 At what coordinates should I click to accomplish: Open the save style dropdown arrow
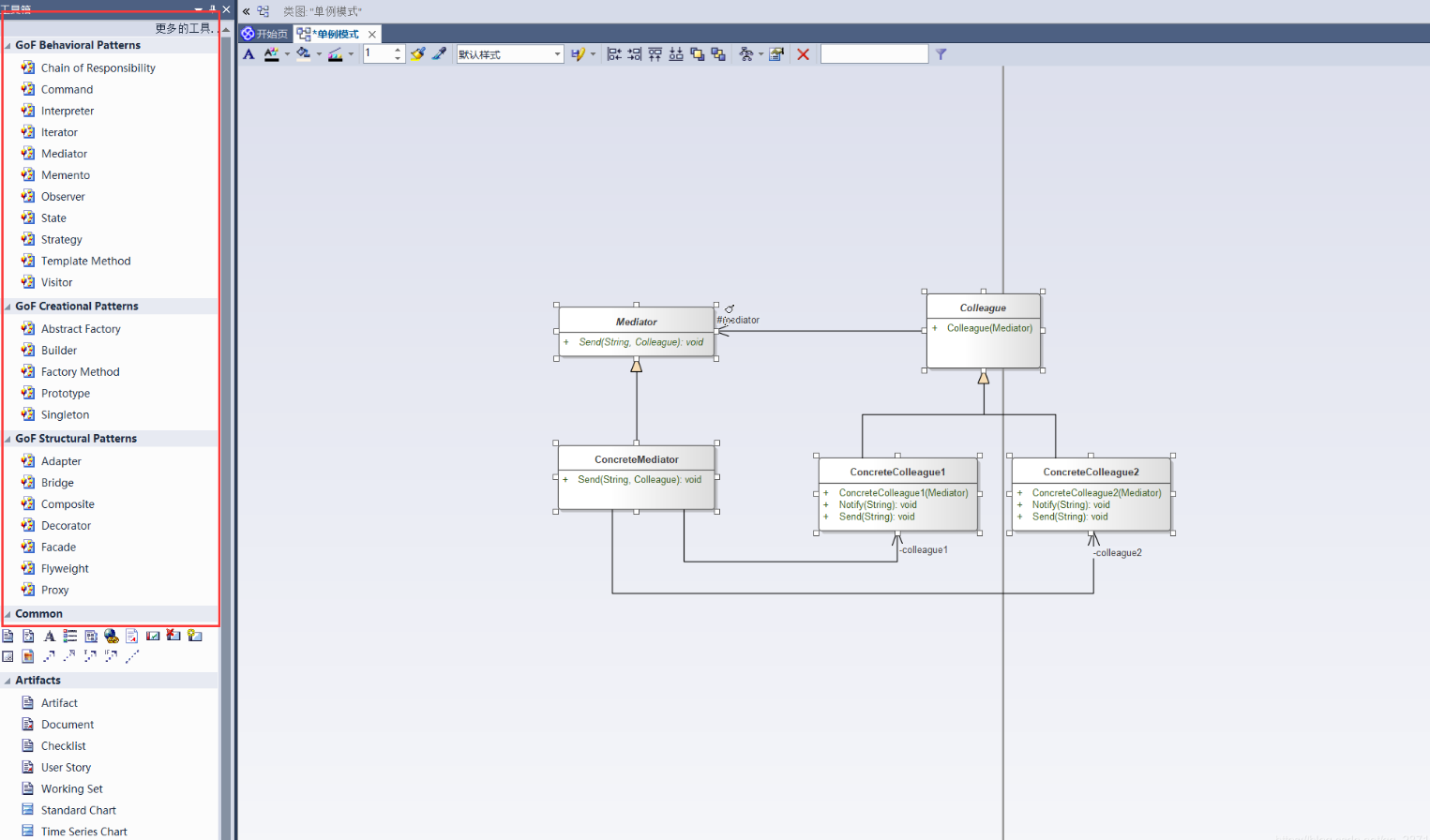coord(593,54)
